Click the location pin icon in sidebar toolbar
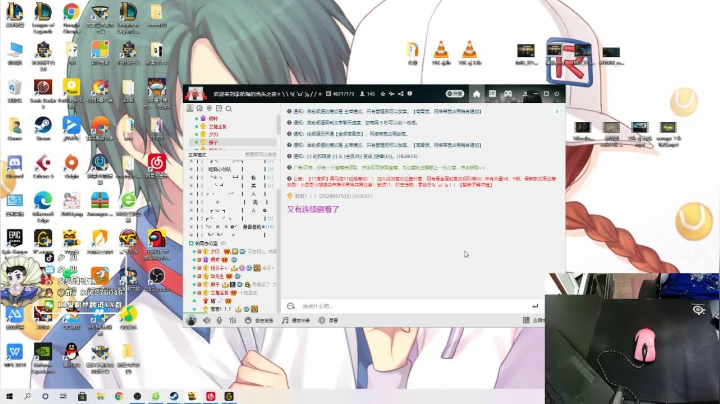The image size is (720, 404). (x=209, y=108)
